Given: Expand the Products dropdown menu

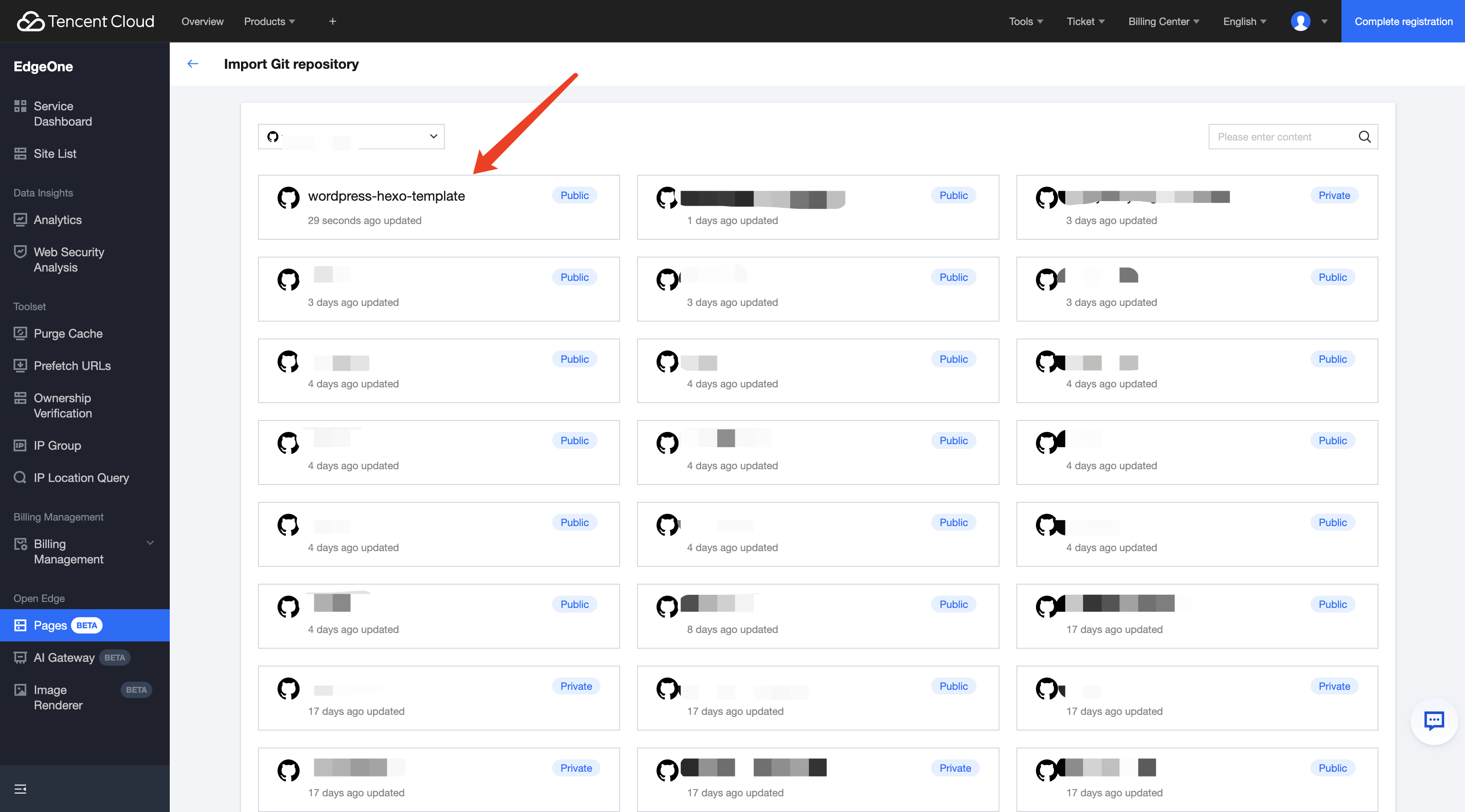Looking at the screenshot, I should (269, 21).
